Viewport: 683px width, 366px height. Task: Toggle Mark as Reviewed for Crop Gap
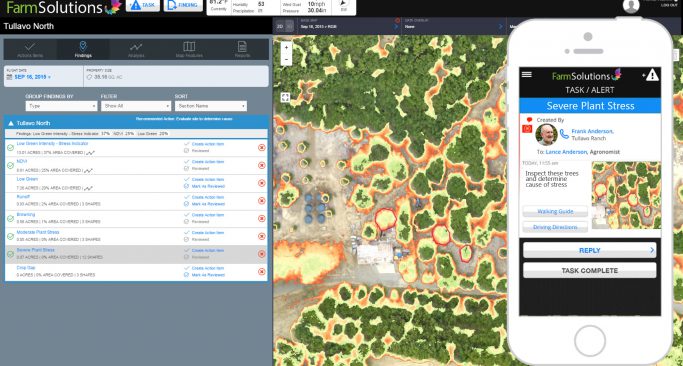coord(204,275)
